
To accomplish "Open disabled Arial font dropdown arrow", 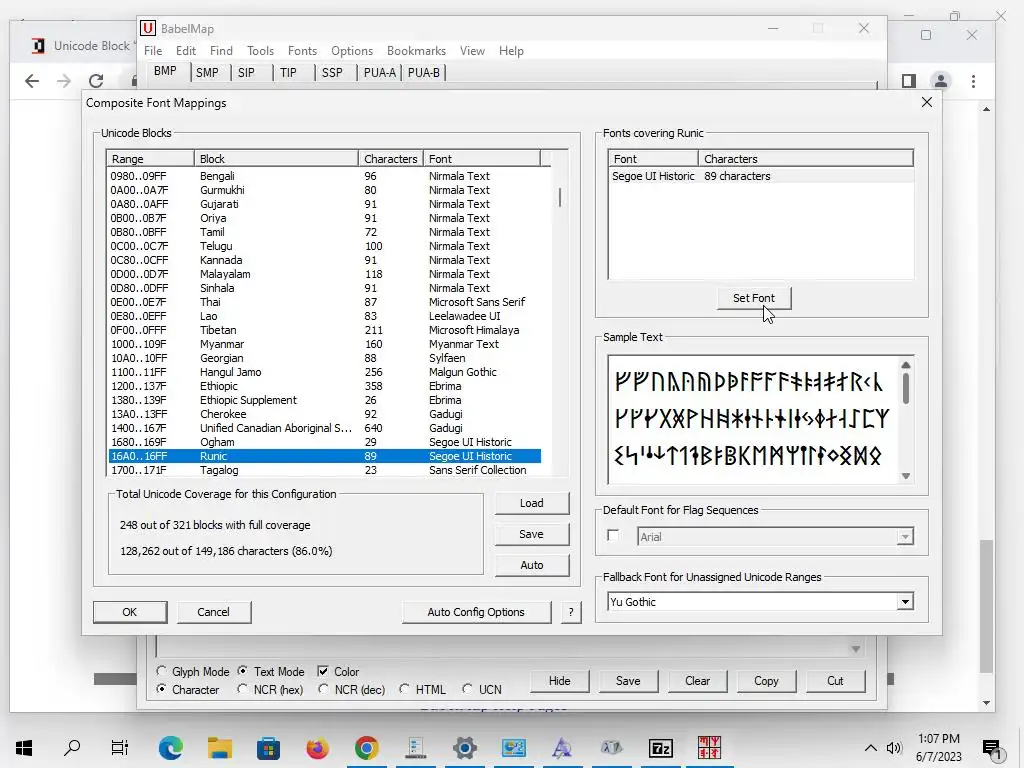I will click(x=904, y=537).
